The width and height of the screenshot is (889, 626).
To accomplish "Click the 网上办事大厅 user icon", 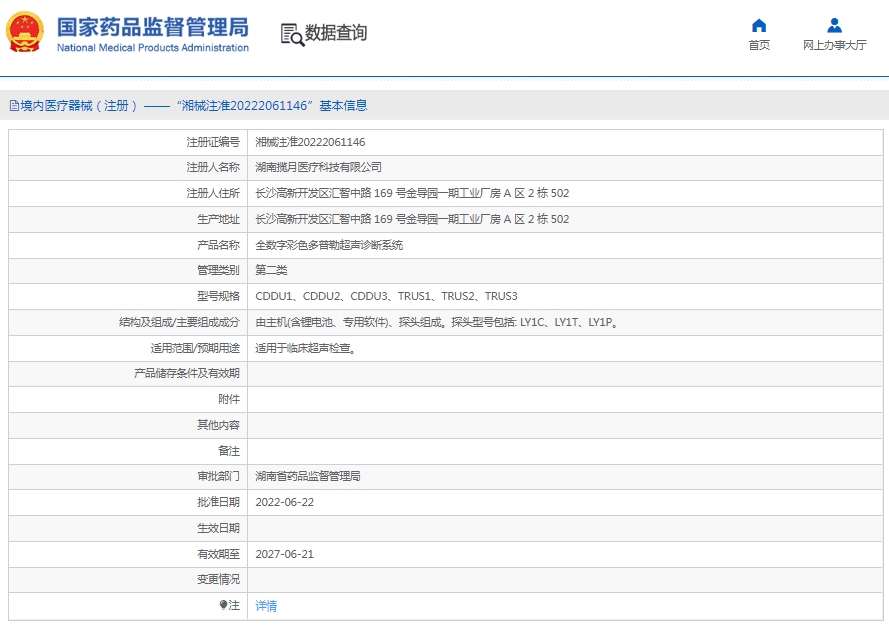I will click(x=834, y=26).
